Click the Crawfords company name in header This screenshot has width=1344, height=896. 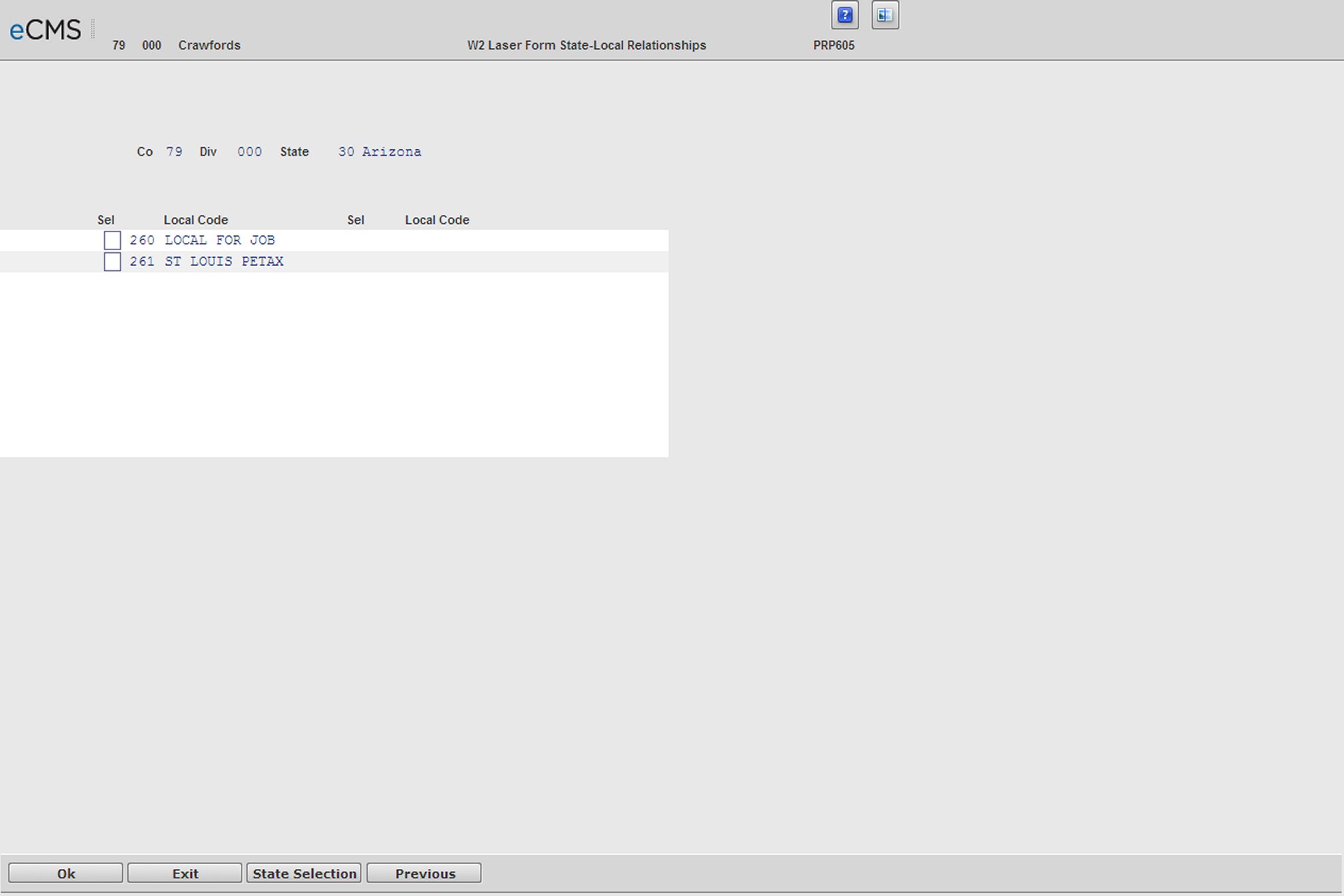[x=209, y=45]
